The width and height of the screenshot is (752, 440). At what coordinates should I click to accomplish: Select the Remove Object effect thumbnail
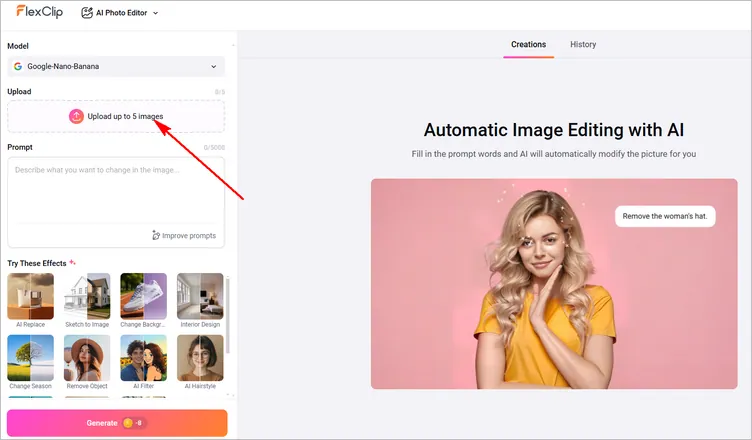tap(87, 358)
